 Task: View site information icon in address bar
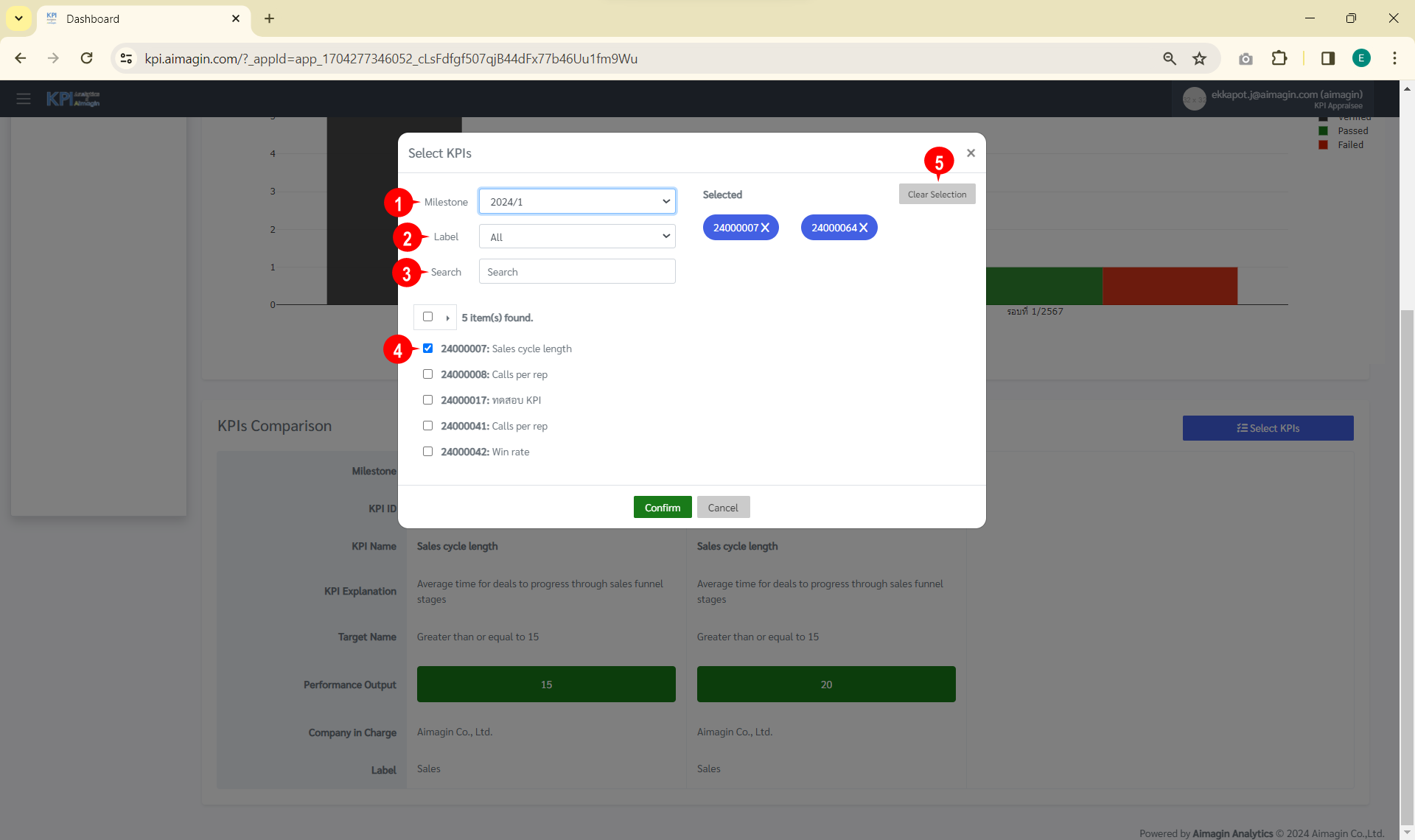click(126, 58)
